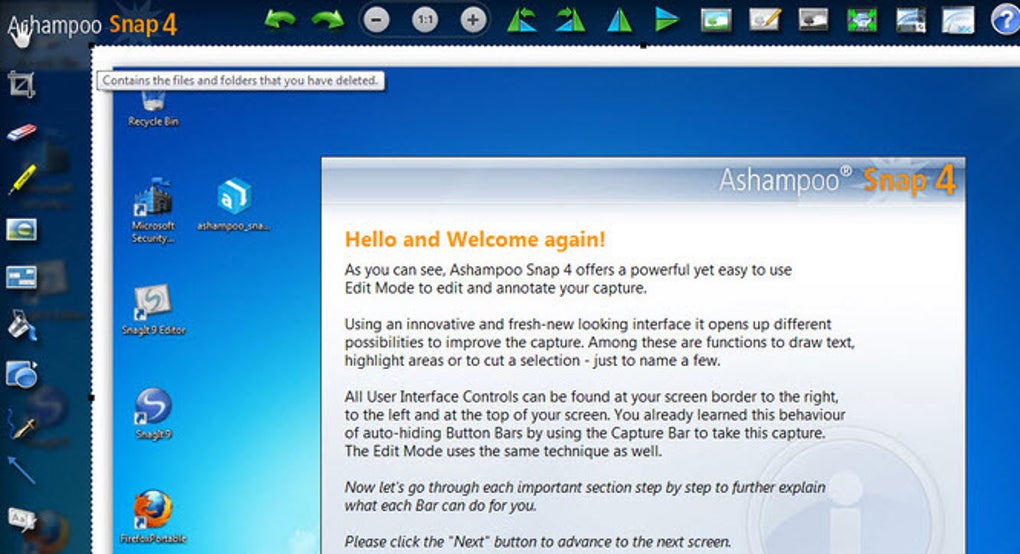The image size is (1020, 554).
Task: Zoom out with the minus button
Action: [x=376, y=20]
